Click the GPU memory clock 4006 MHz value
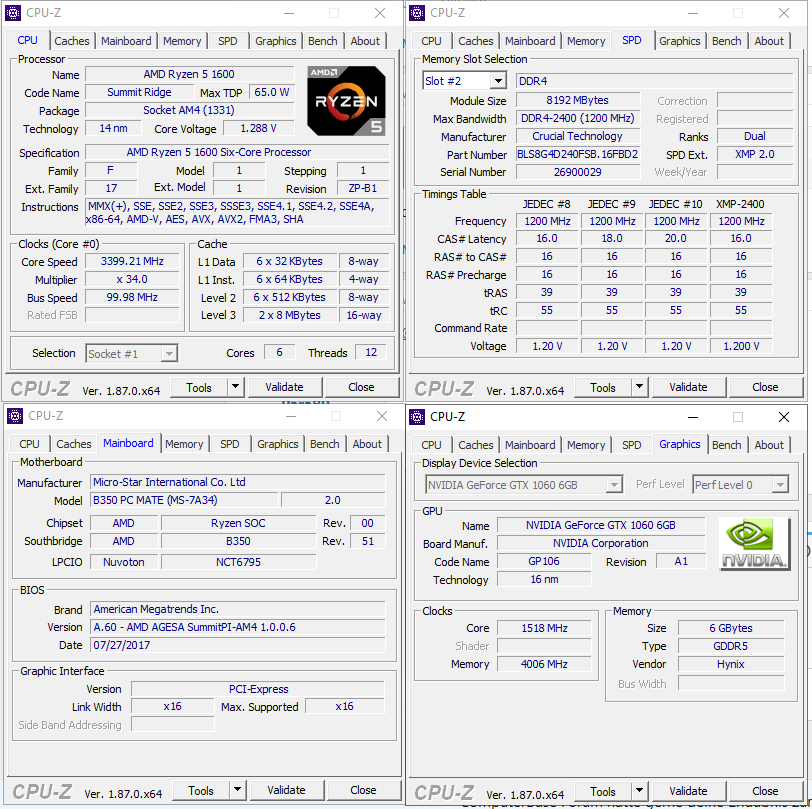 click(544, 664)
